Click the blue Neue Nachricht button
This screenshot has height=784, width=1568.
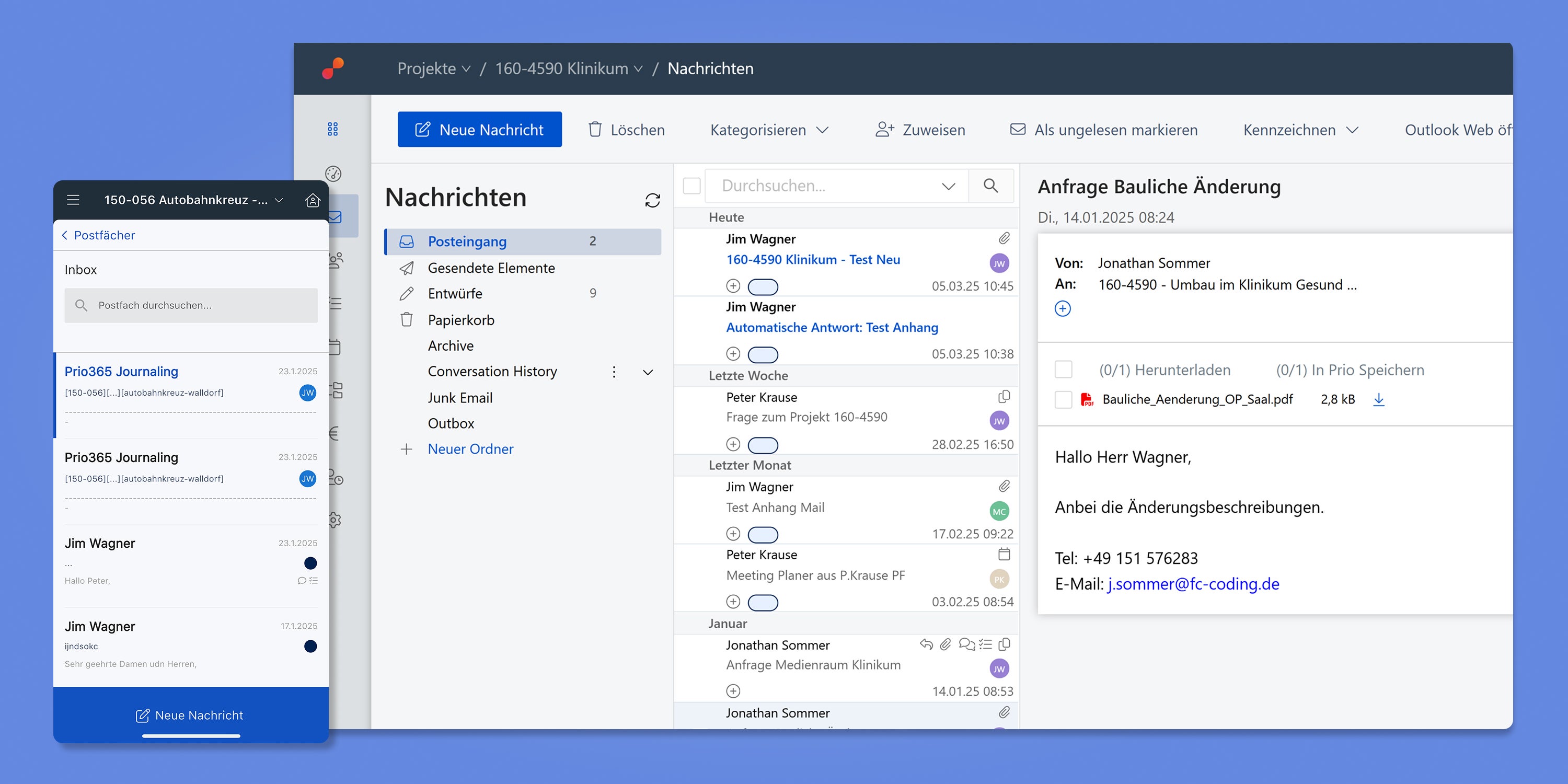(479, 130)
